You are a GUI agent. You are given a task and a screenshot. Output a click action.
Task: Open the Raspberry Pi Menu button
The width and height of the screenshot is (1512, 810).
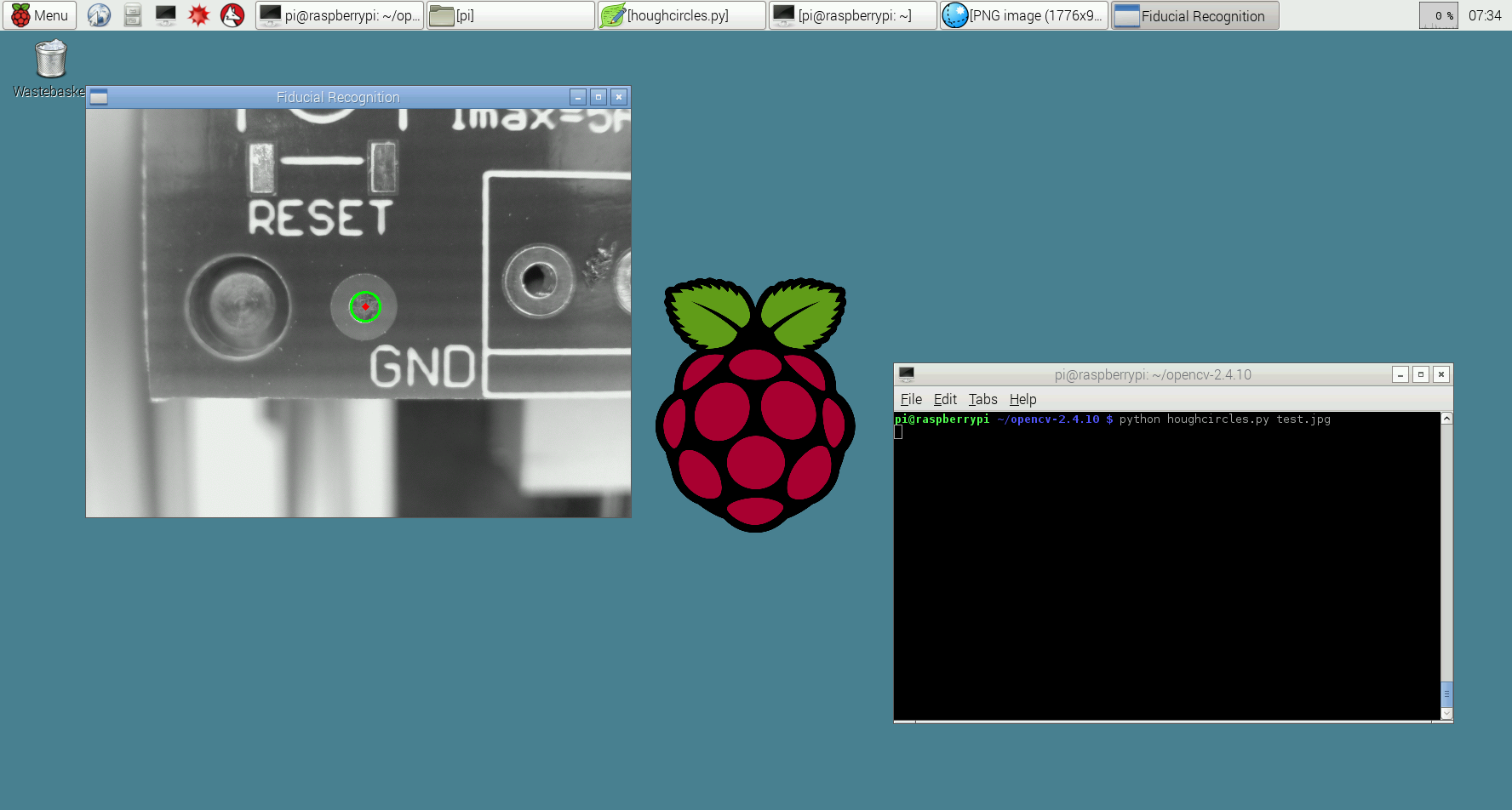point(40,15)
